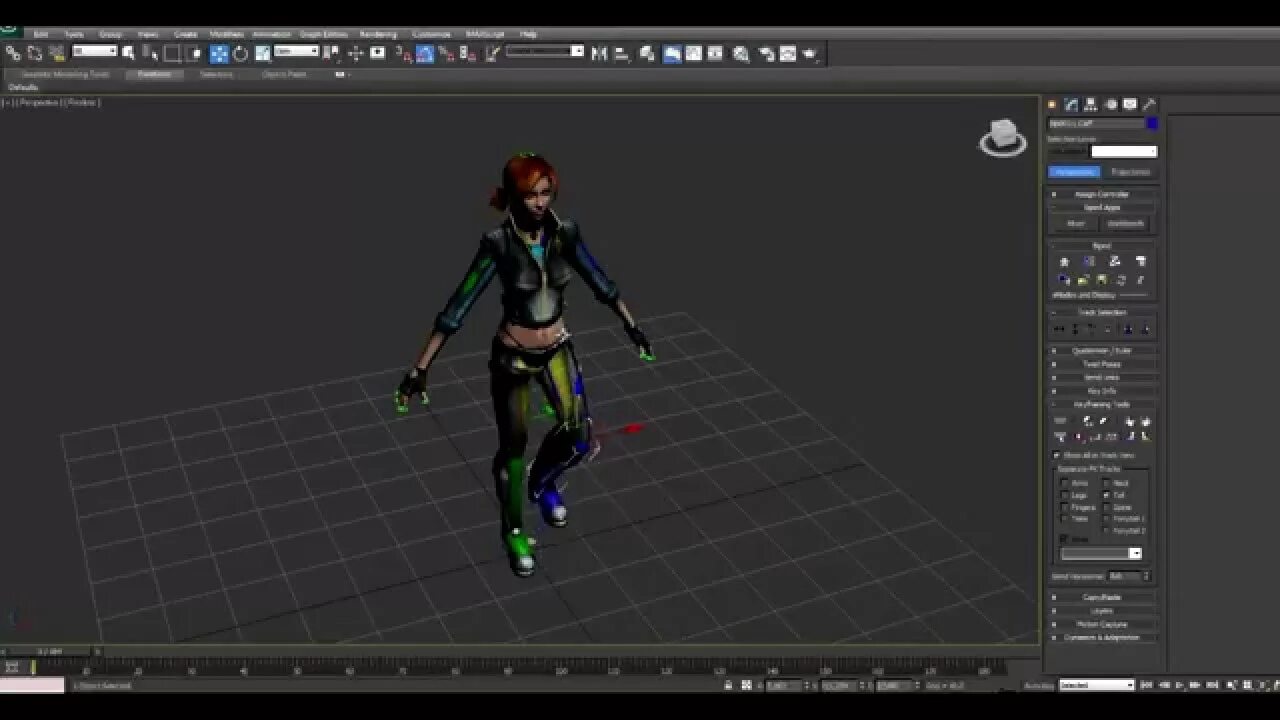Open the Rendering menu
This screenshot has height=720, width=1280.
coord(378,34)
